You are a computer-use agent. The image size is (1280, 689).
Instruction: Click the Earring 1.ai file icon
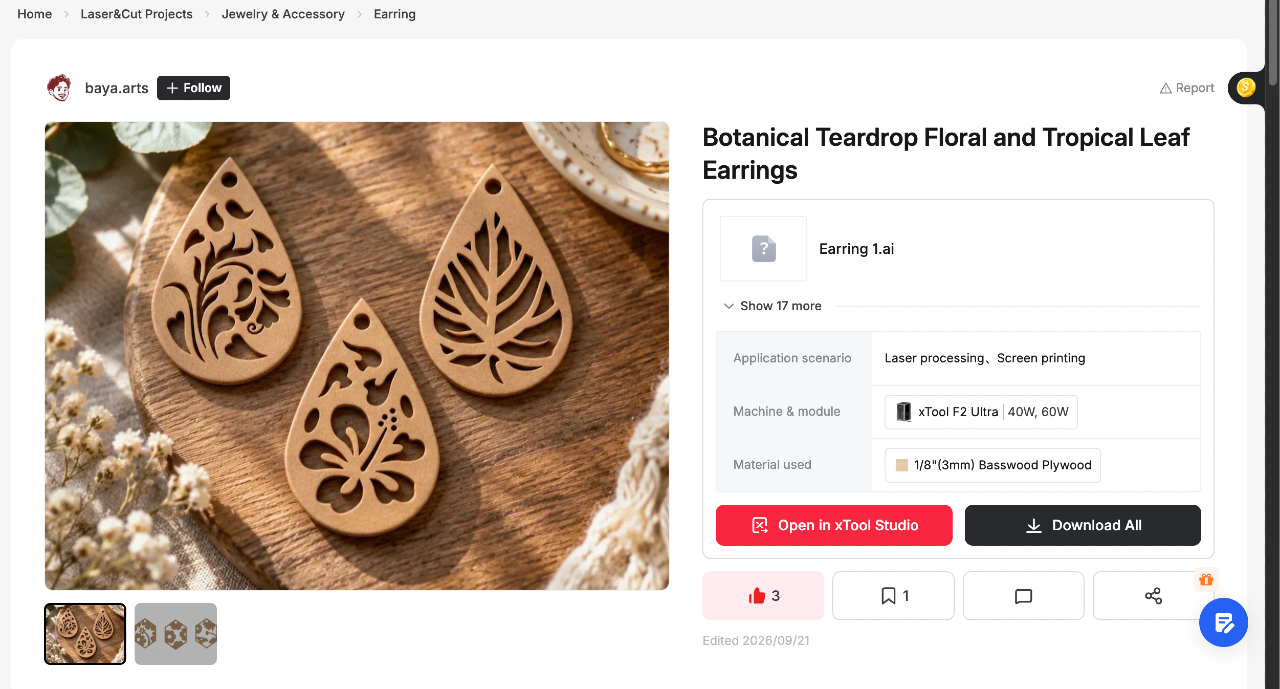(764, 249)
